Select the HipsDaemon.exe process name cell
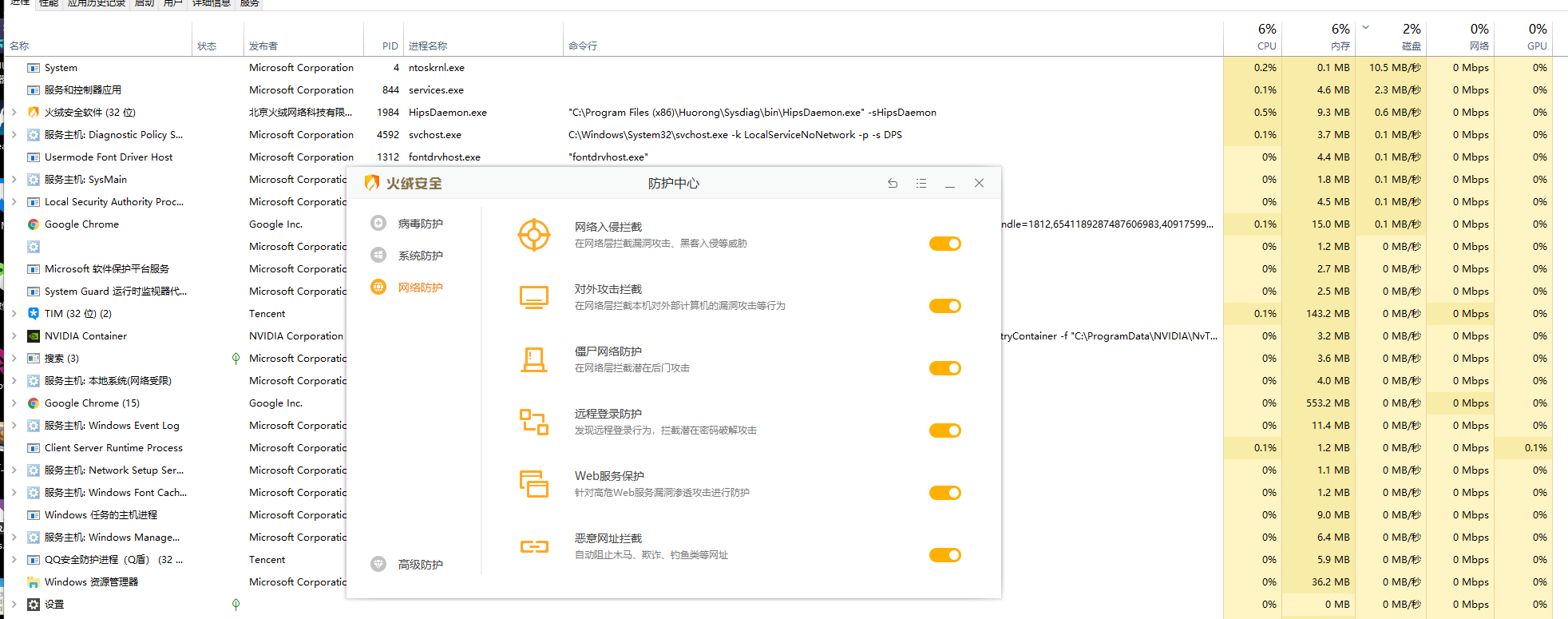This screenshot has width=1568, height=619. pyautogui.click(x=448, y=113)
